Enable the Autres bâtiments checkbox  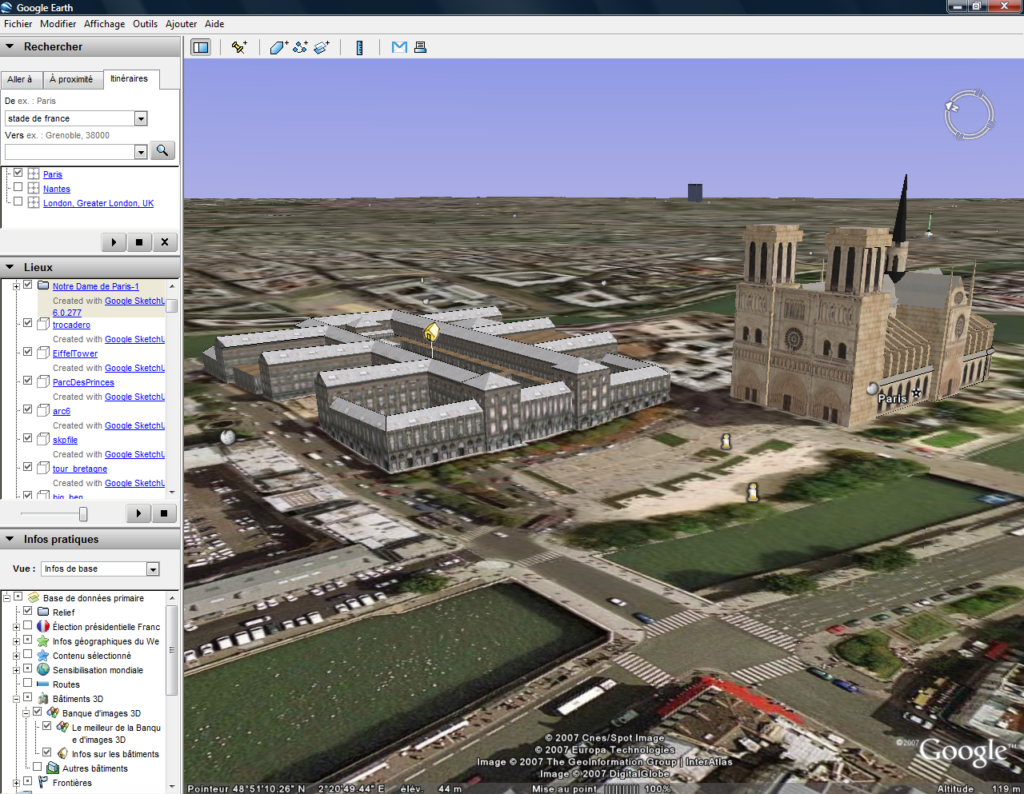coord(37,767)
